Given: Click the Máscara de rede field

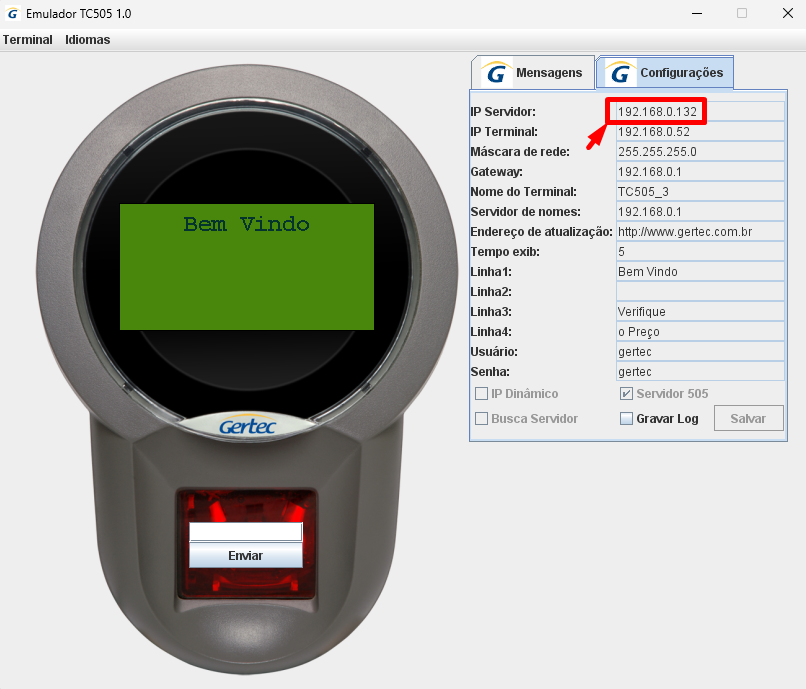Looking at the screenshot, I should [700, 152].
